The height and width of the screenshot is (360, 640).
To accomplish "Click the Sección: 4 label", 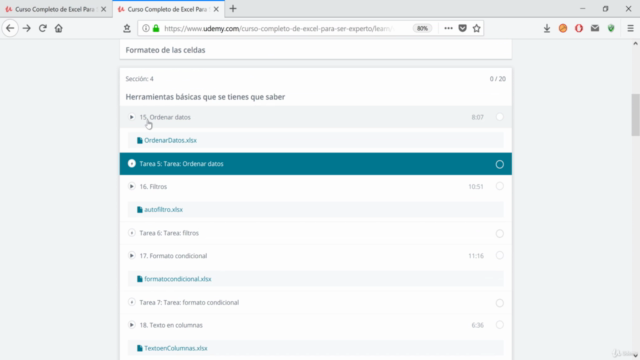I will tap(140, 79).
